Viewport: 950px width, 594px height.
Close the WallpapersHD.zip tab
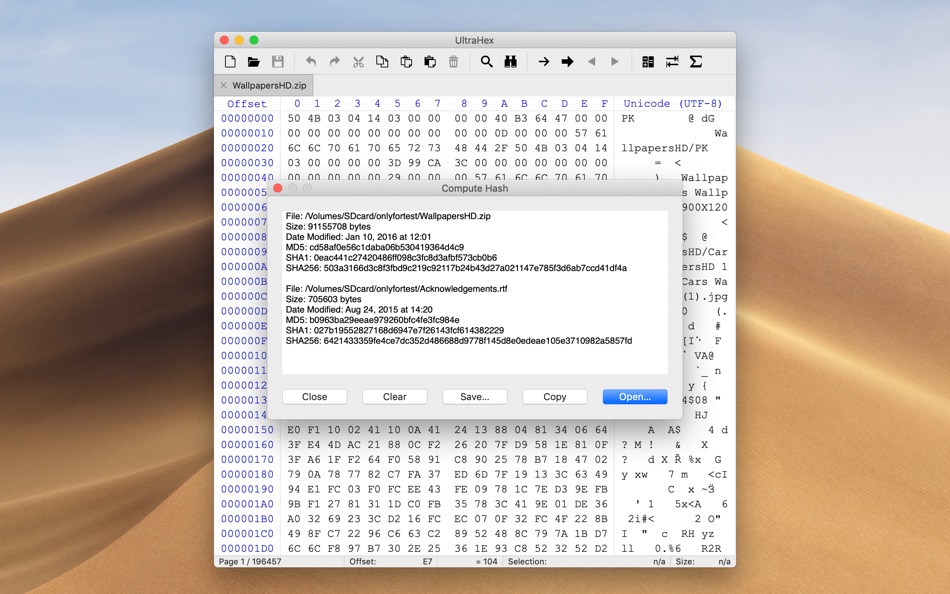pos(224,85)
